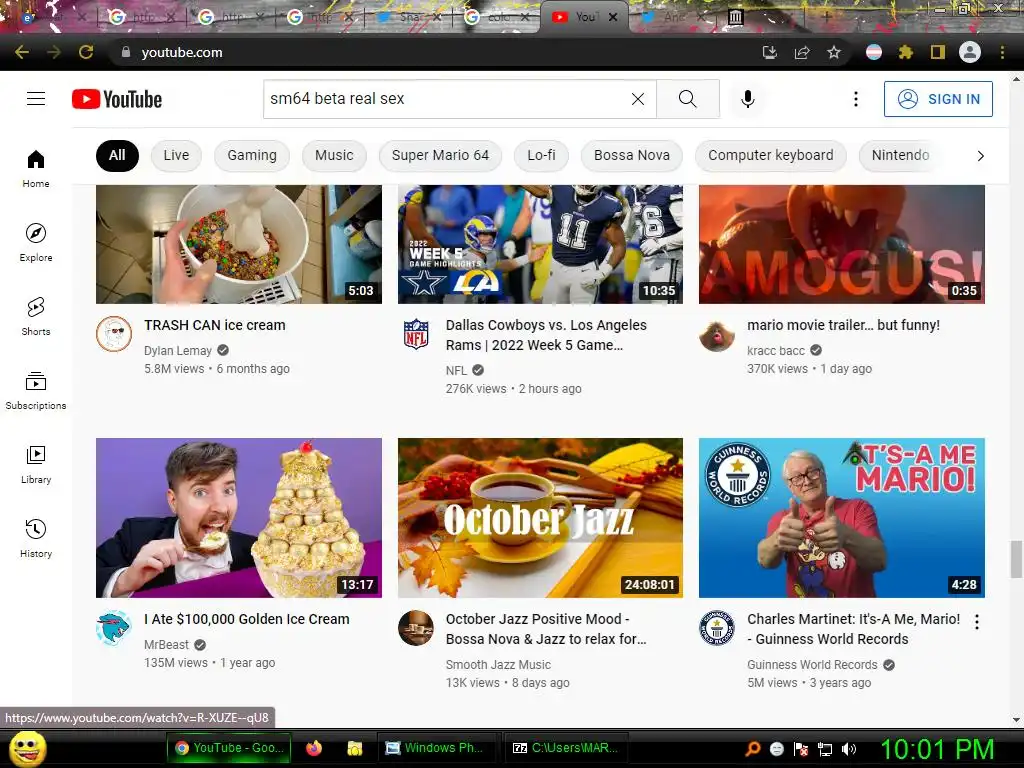1024x768 pixels.
Task: Click the TRASH CAN ice cream title
Action: [215, 325]
